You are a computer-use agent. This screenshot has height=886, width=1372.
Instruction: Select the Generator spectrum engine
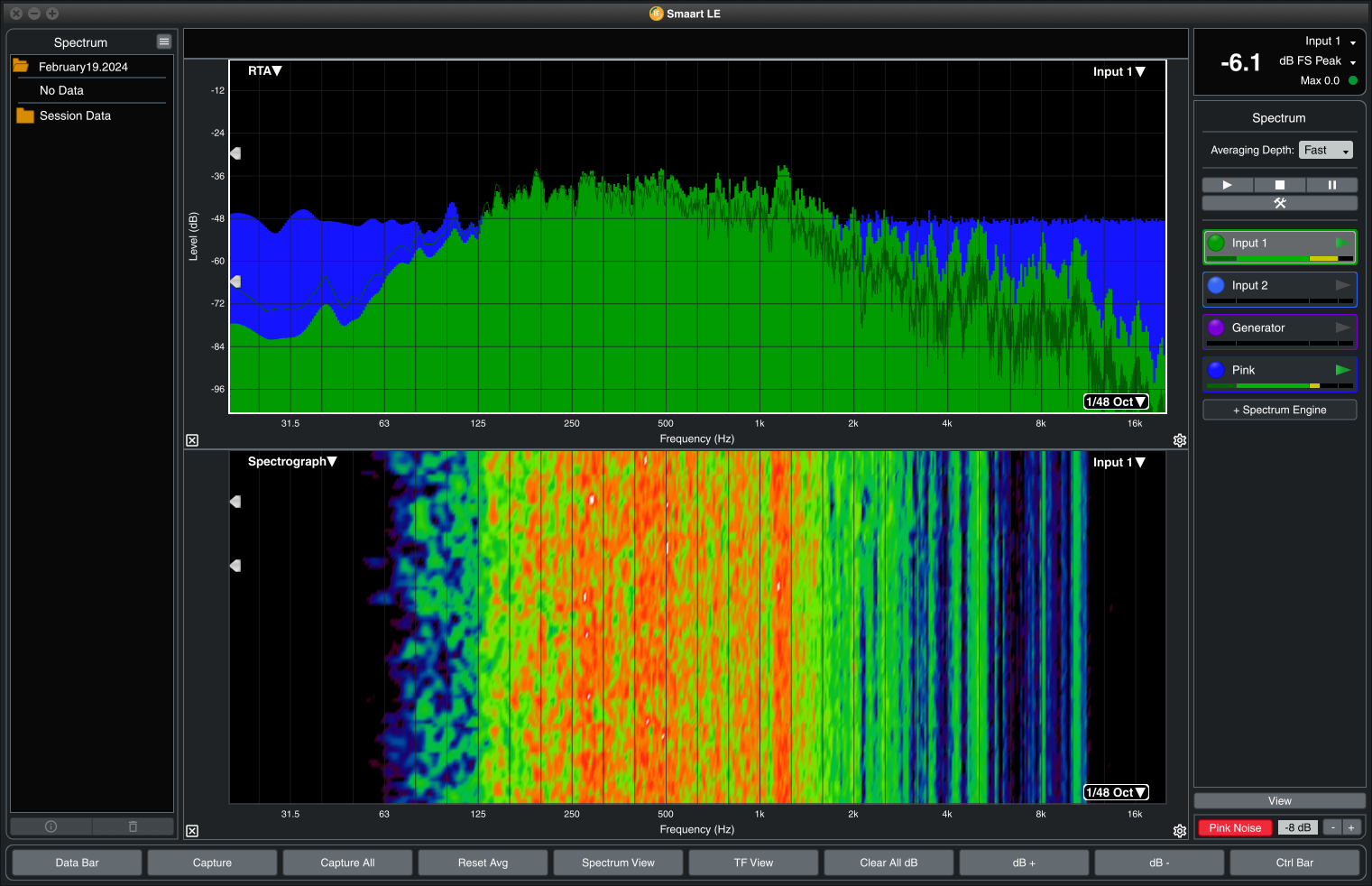[x=1279, y=331]
